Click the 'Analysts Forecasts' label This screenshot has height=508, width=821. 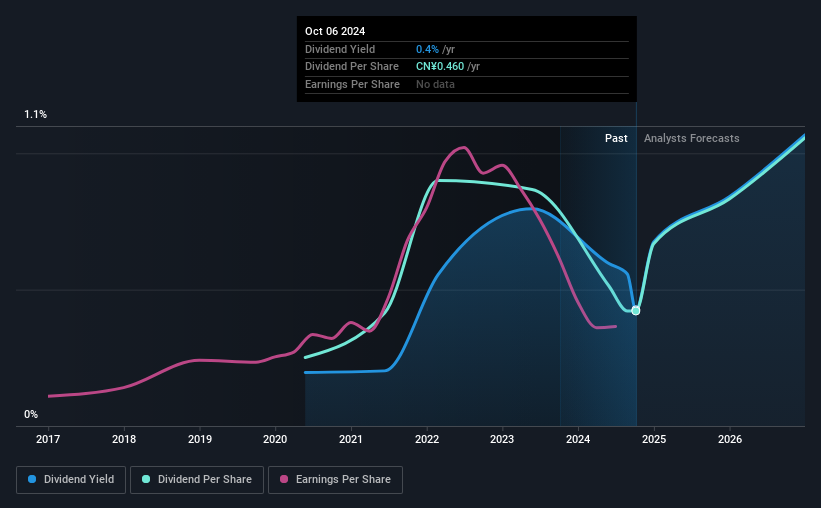[692, 138]
